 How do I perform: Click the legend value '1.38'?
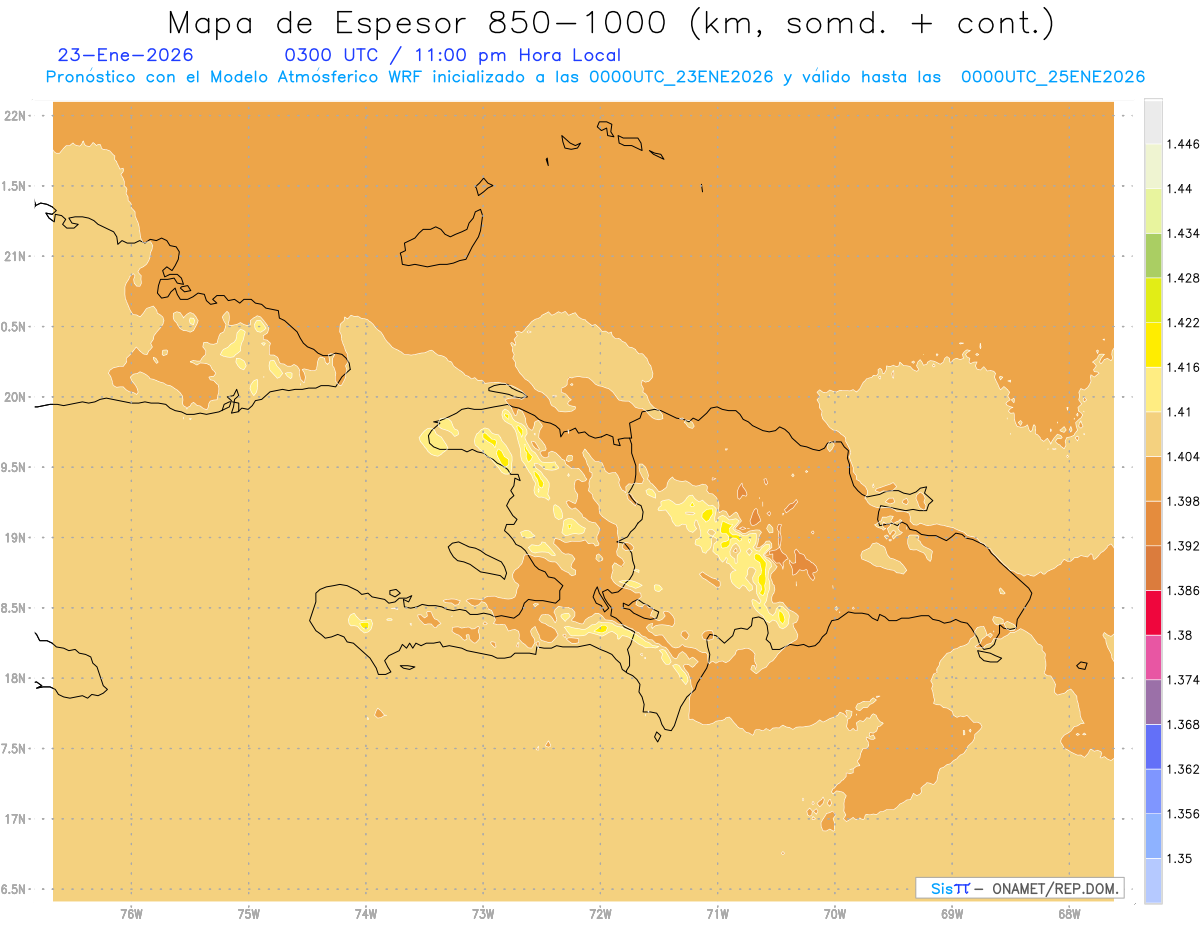click(1179, 635)
